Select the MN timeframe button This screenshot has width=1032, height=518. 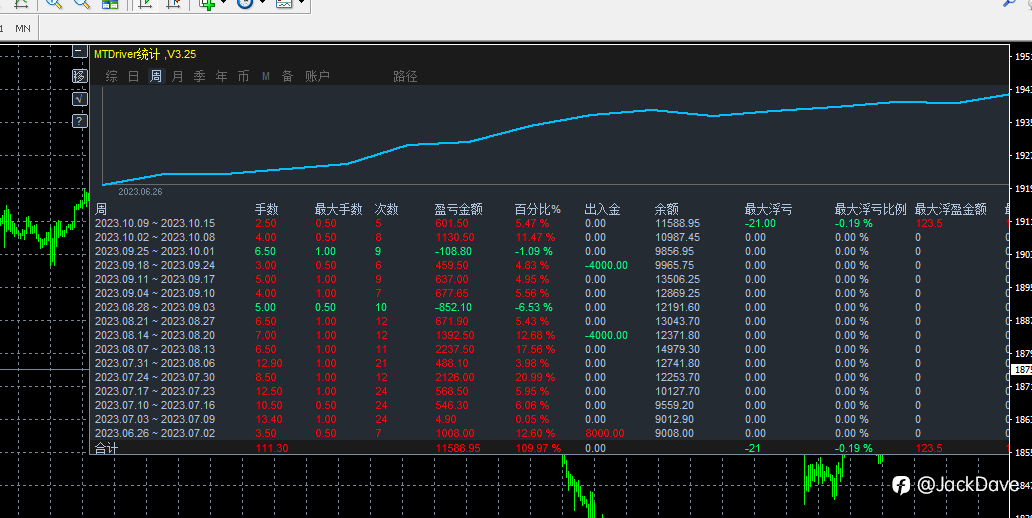(23, 28)
